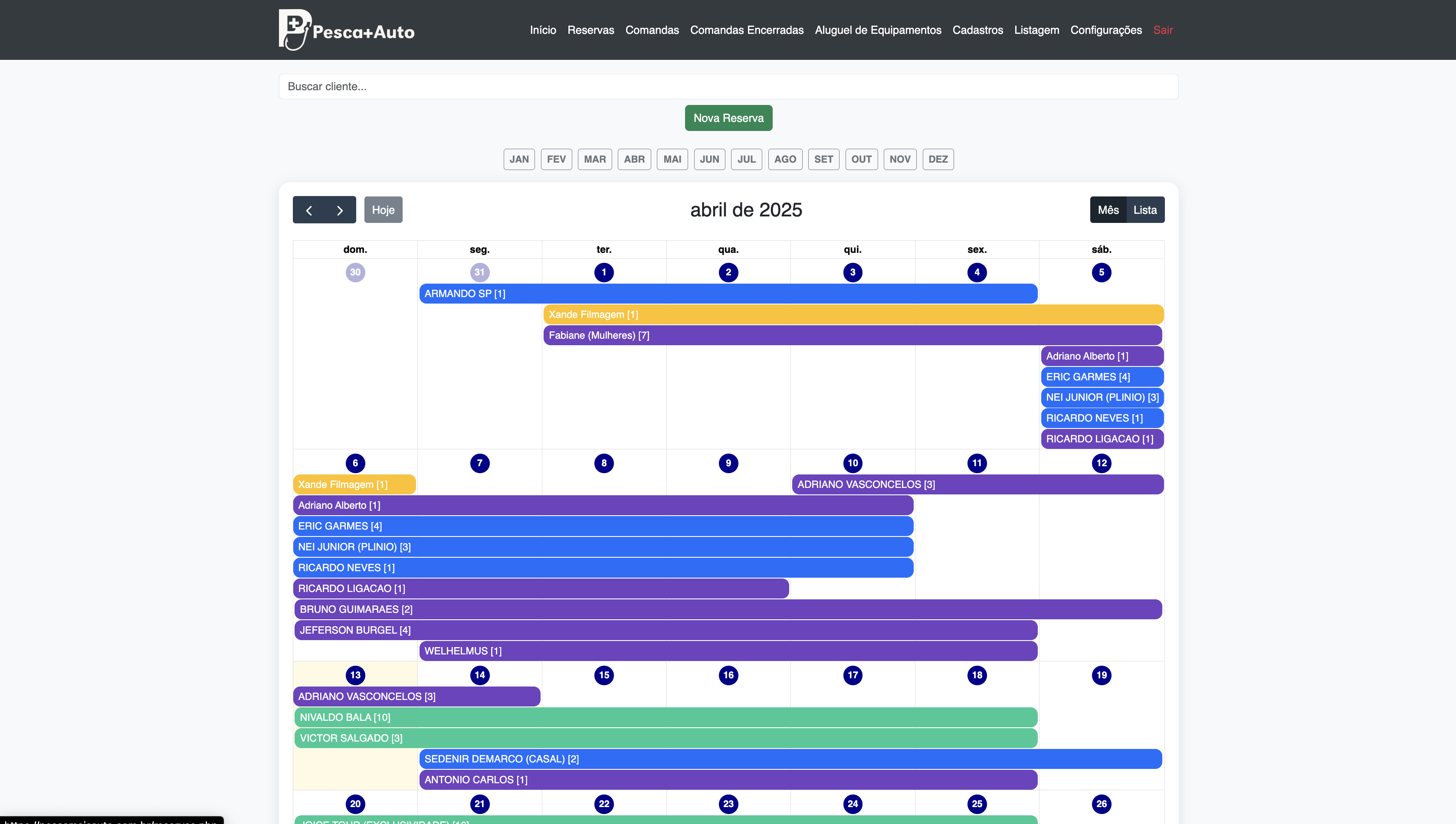This screenshot has width=1456, height=824.
Task: Select day 10 circle badge
Action: (853, 463)
